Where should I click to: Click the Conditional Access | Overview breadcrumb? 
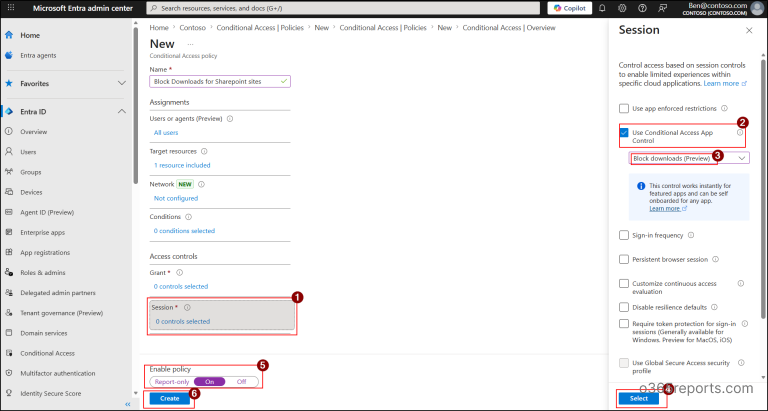click(x=509, y=28)
